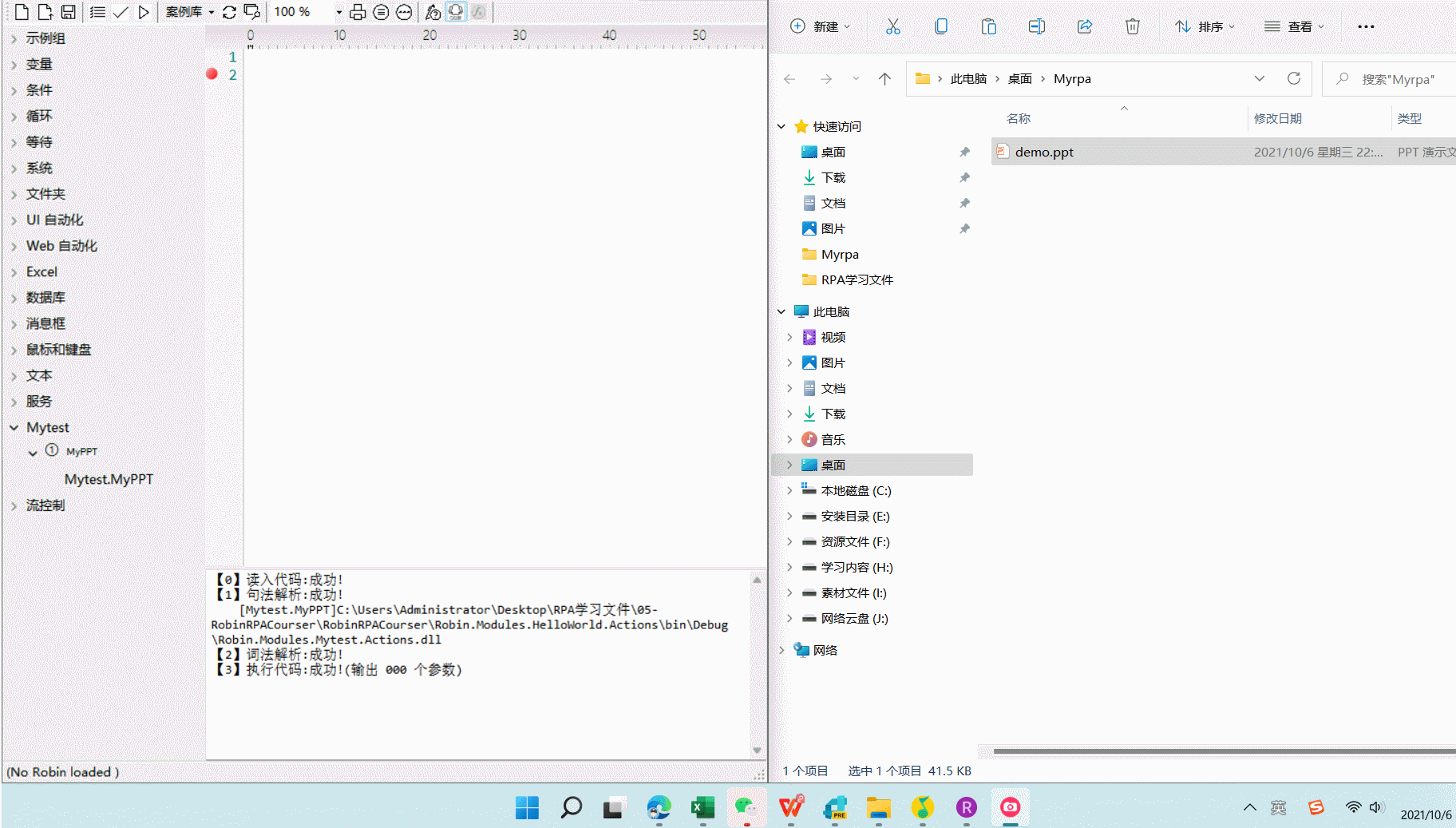The height and width of the screenshot is (828, 1456).
Task: Select the 鼠标和键盘 category
Action: point(58,350)
